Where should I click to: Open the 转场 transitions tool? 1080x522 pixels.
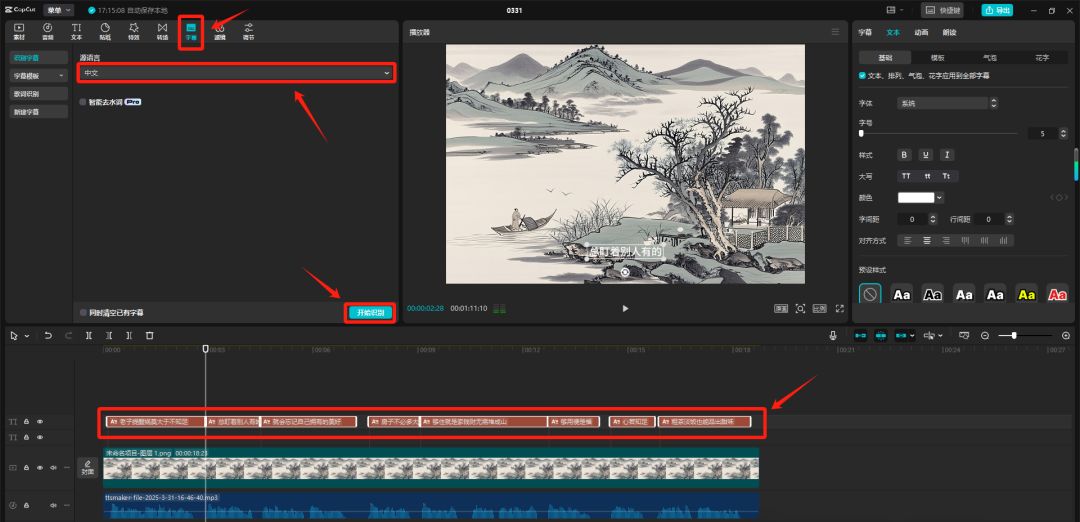pyautogui.click(x=162, y=30)
